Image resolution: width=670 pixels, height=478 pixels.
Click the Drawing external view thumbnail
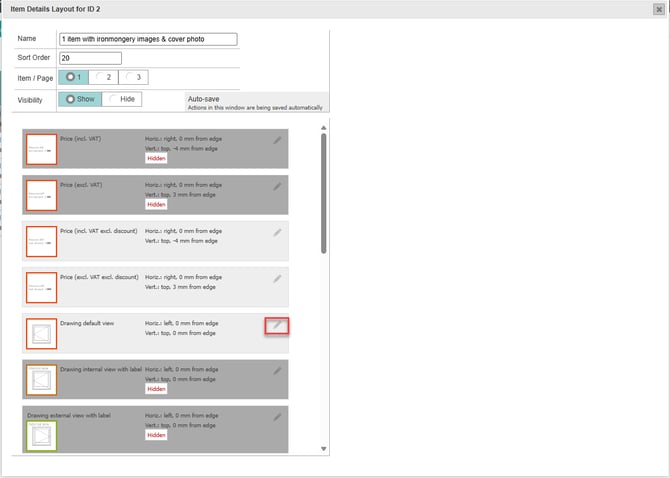click(41, 433)
